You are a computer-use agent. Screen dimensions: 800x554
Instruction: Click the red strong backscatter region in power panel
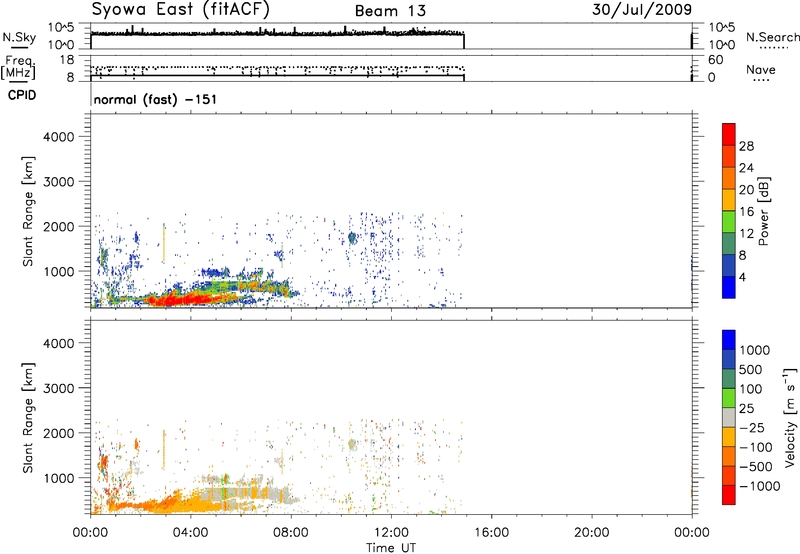[184, 299]
